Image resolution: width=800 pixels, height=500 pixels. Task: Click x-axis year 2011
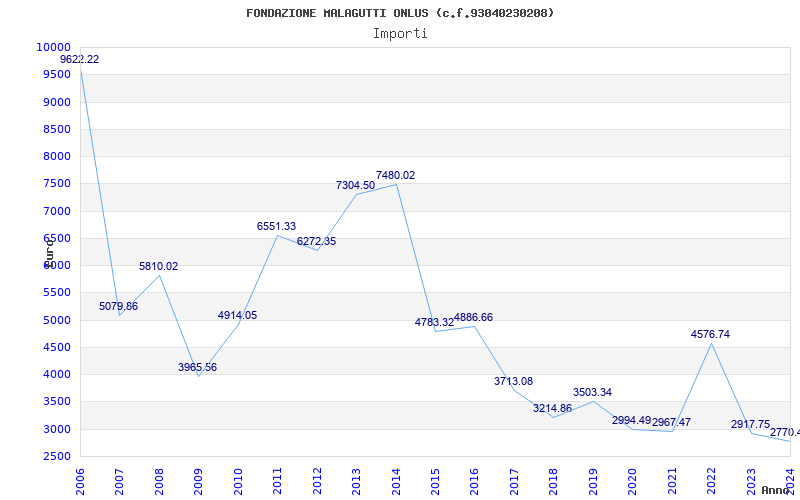click(277, 482)
